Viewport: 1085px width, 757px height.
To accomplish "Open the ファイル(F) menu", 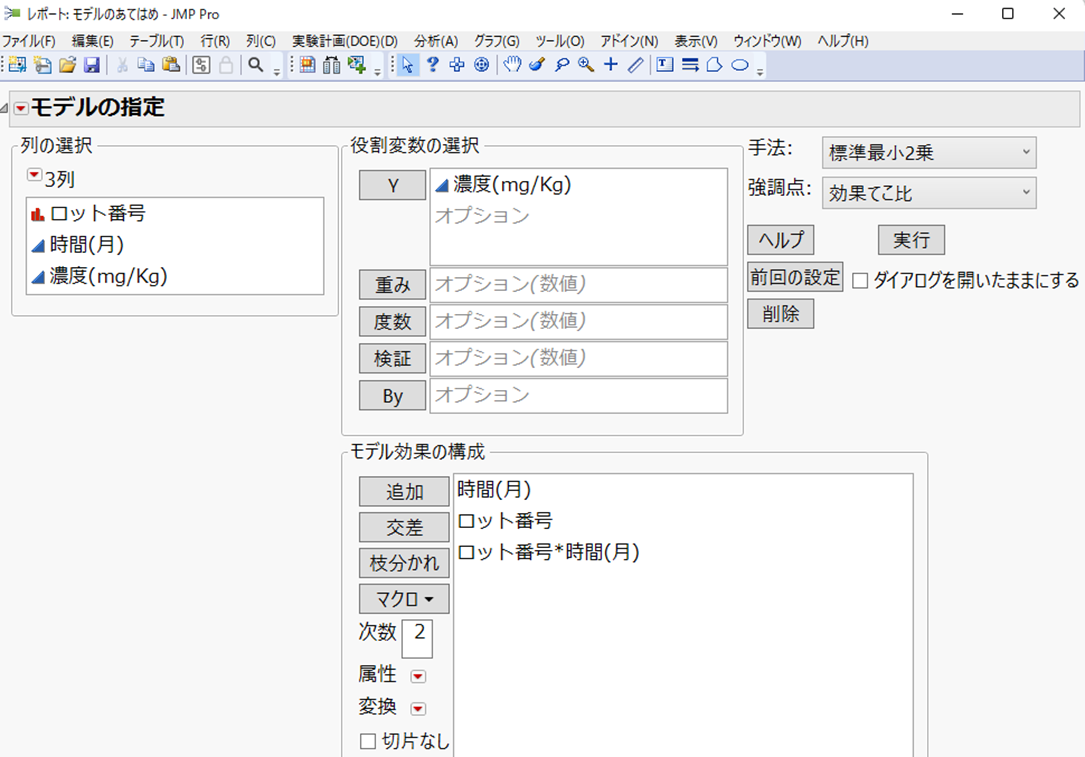I will pos(28,41).
